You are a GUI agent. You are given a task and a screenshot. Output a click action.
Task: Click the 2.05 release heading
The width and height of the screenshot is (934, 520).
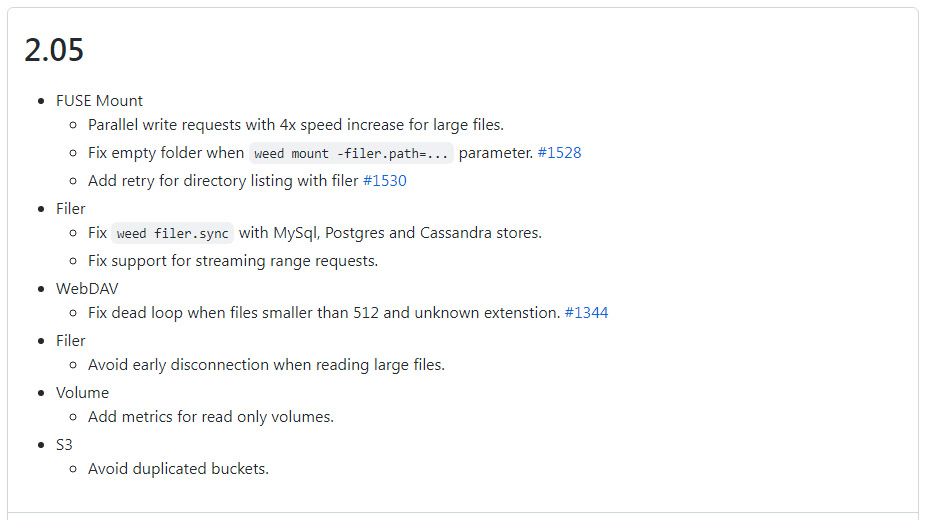[54, 50]
